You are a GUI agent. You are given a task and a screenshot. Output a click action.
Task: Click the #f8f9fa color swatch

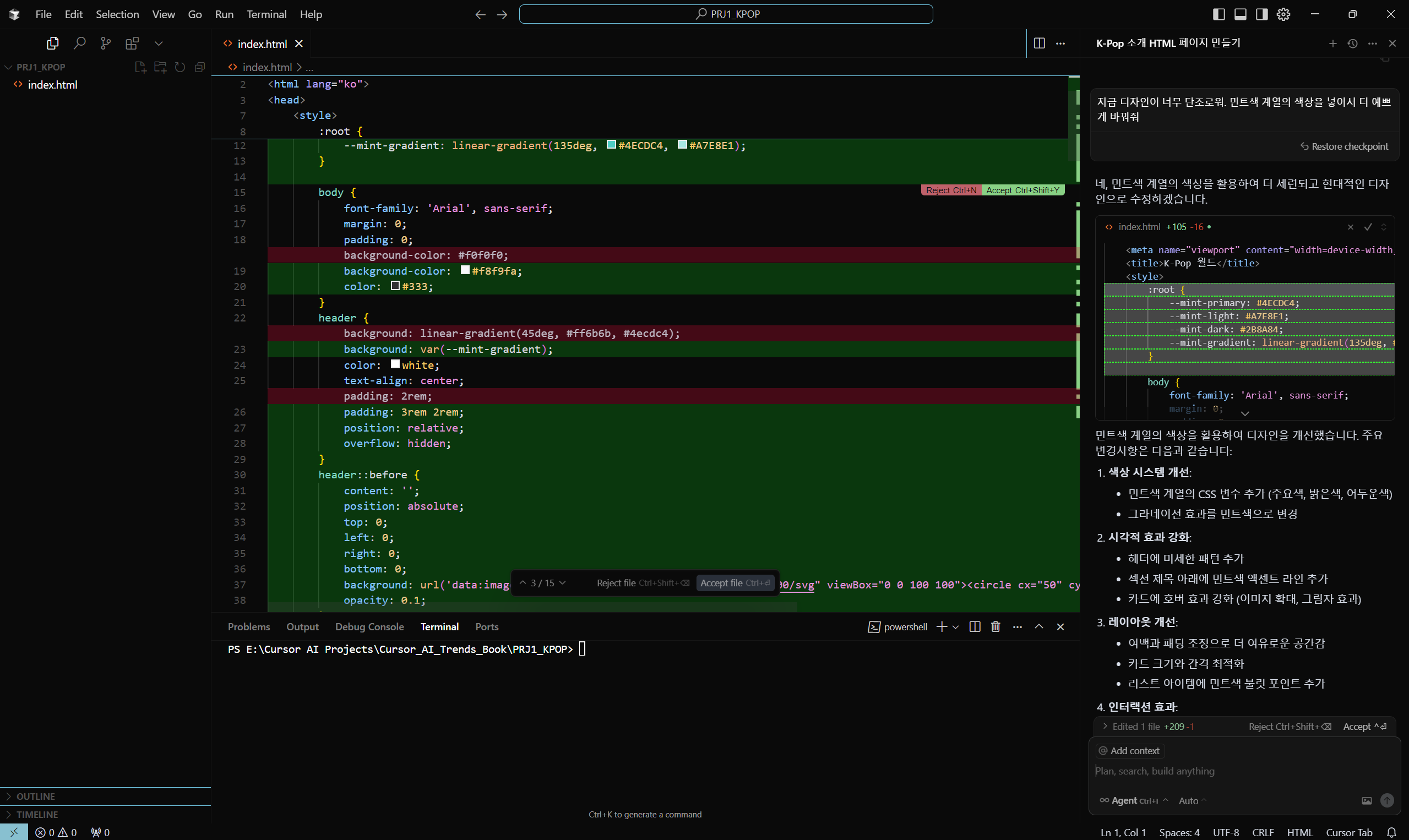(x=465, y=271)
